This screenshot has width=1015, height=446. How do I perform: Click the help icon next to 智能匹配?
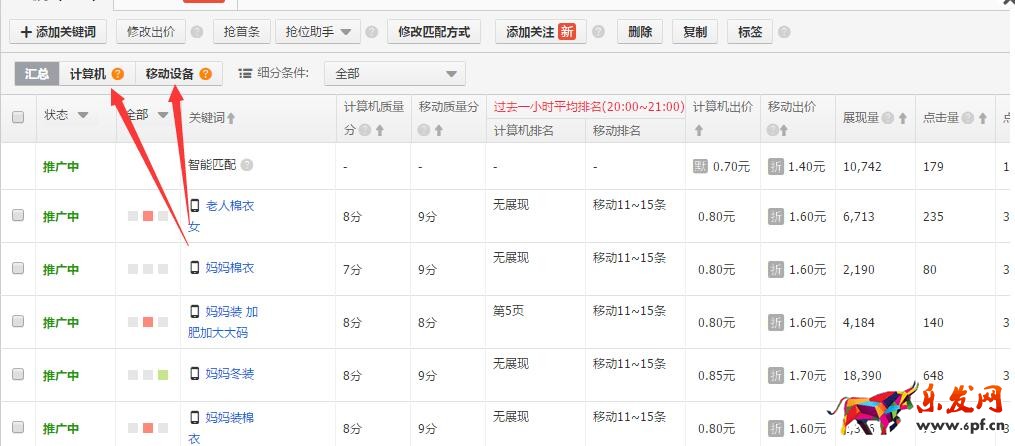tap(247, 165)
